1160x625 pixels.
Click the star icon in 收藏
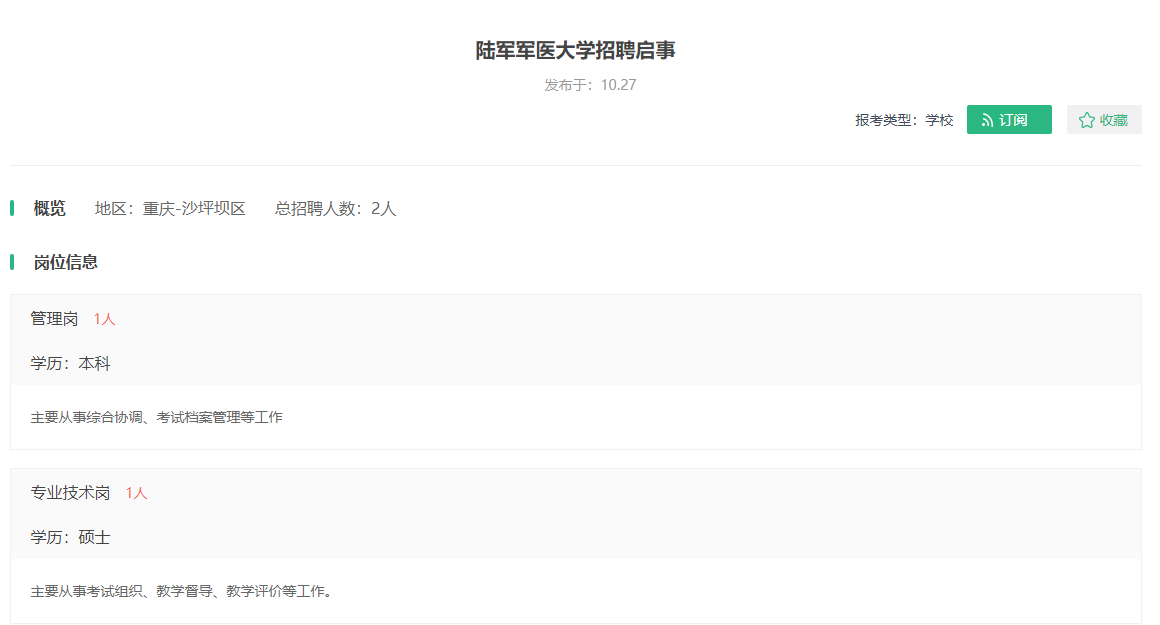pyautogui.click(x=1086, y=121)
